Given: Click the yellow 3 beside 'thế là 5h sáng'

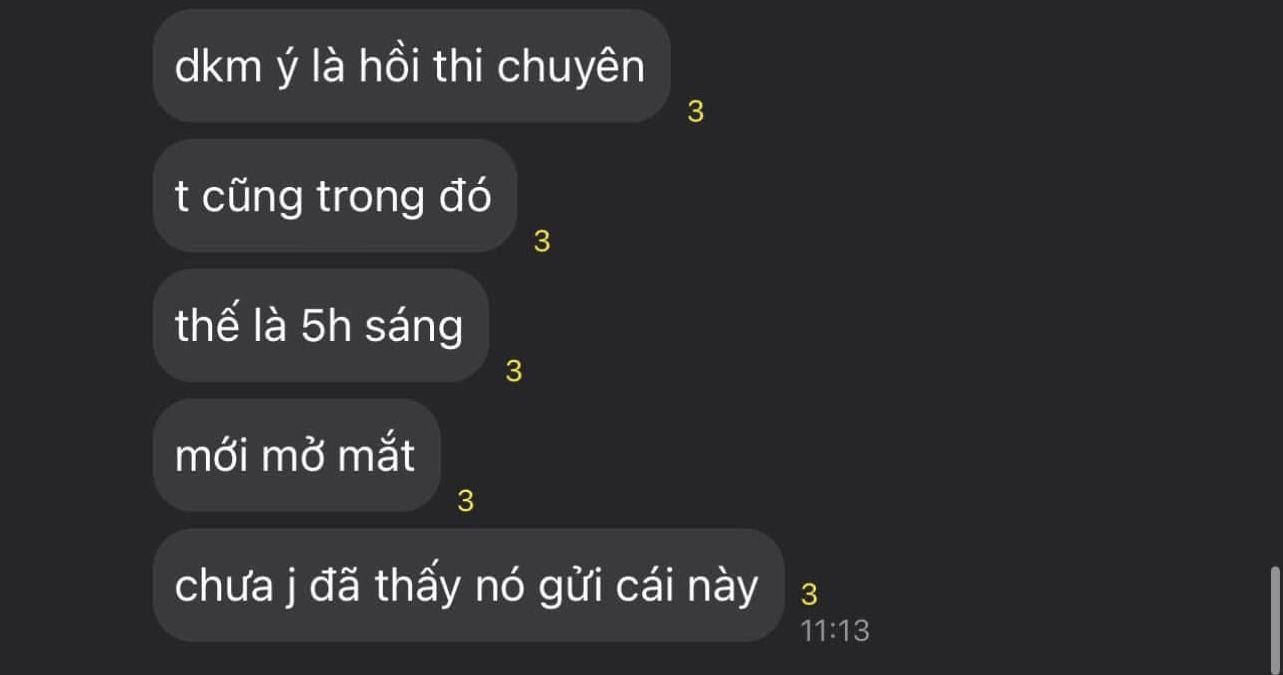Looking at the screenshot, I should (514, 372).
